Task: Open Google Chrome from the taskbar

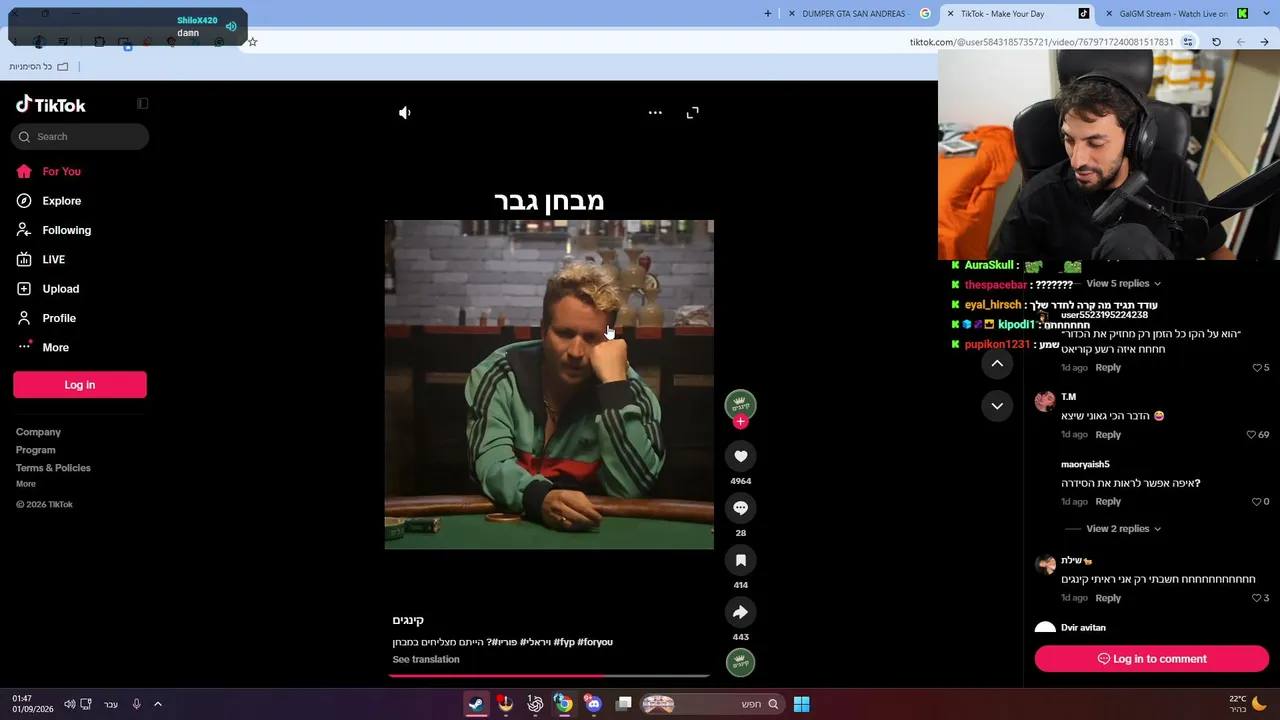Action: click(564, 704)
